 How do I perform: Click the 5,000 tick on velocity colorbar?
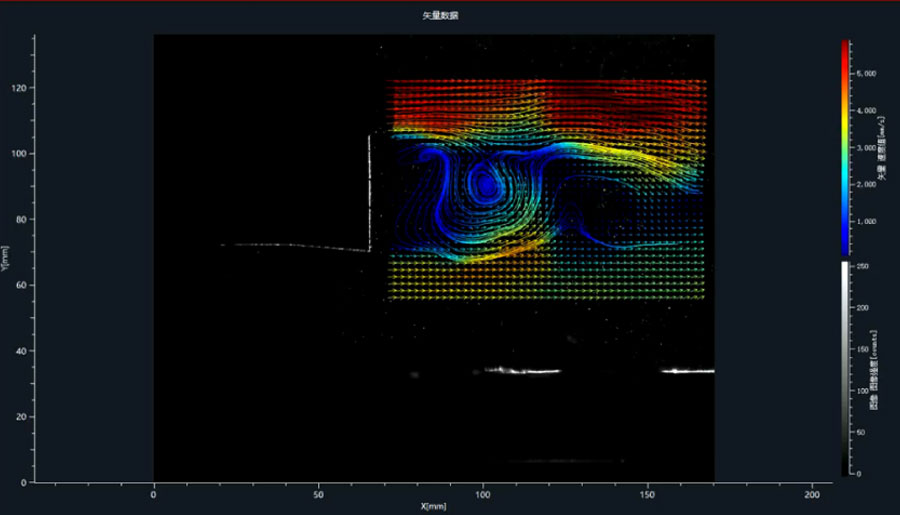coord(865,74)
